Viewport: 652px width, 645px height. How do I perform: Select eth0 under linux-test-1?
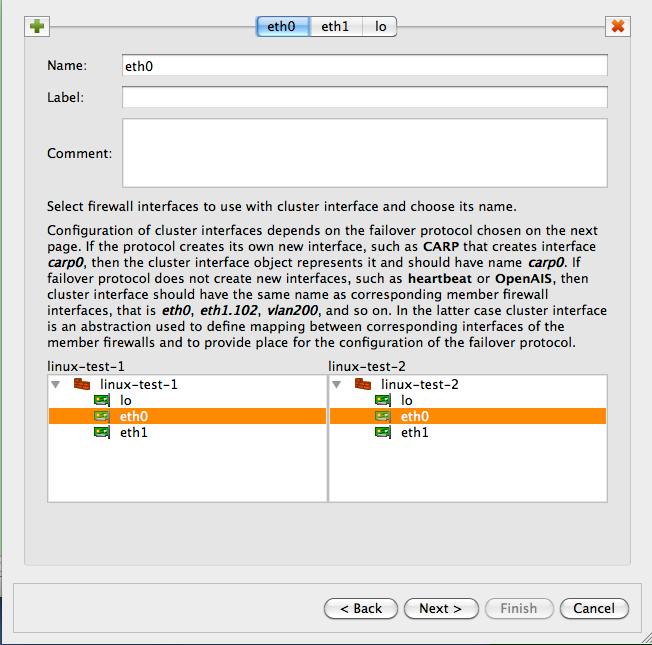coord(187,416)
